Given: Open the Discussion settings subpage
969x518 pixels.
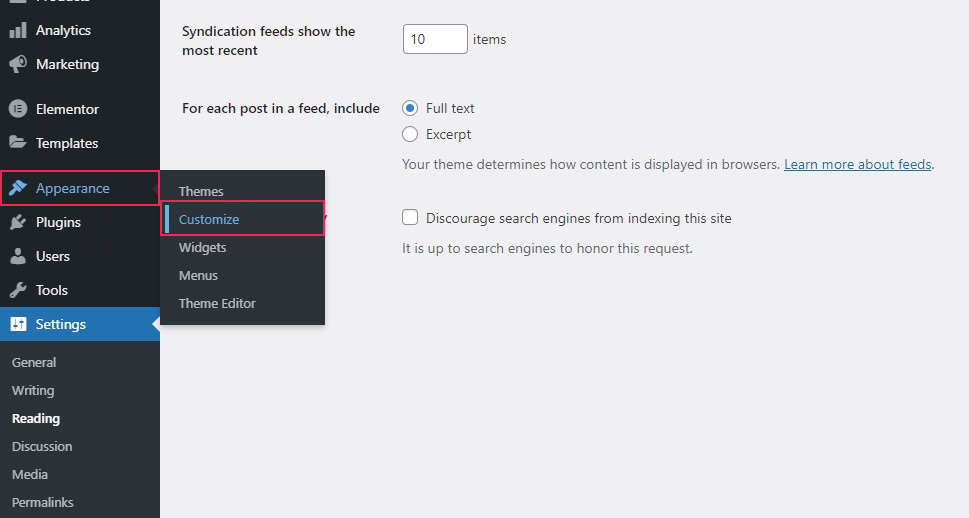Looking at the screenshot, I should 42,446.
